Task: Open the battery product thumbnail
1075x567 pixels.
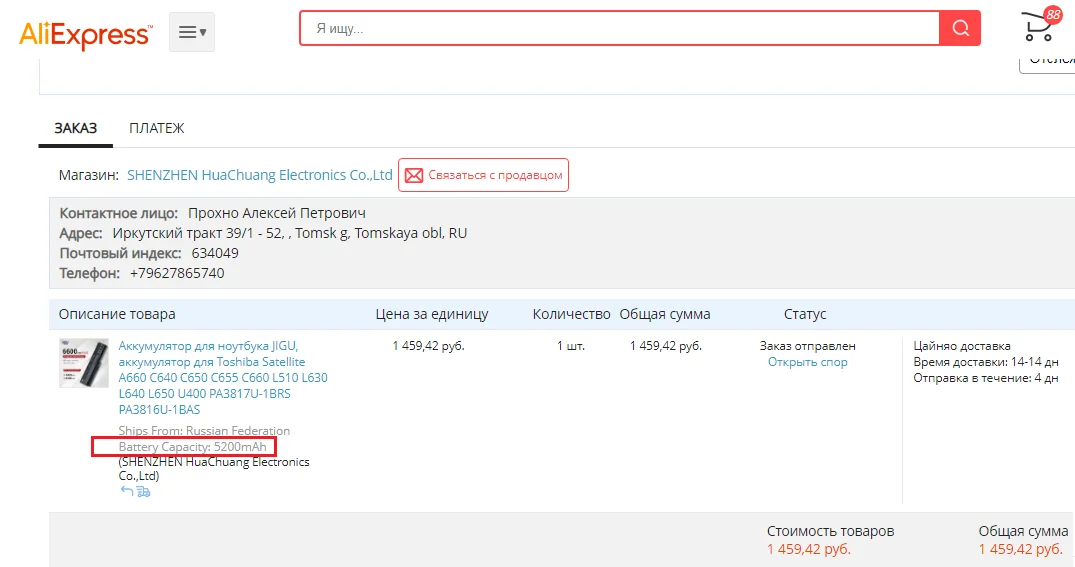Action: [84, 363]
